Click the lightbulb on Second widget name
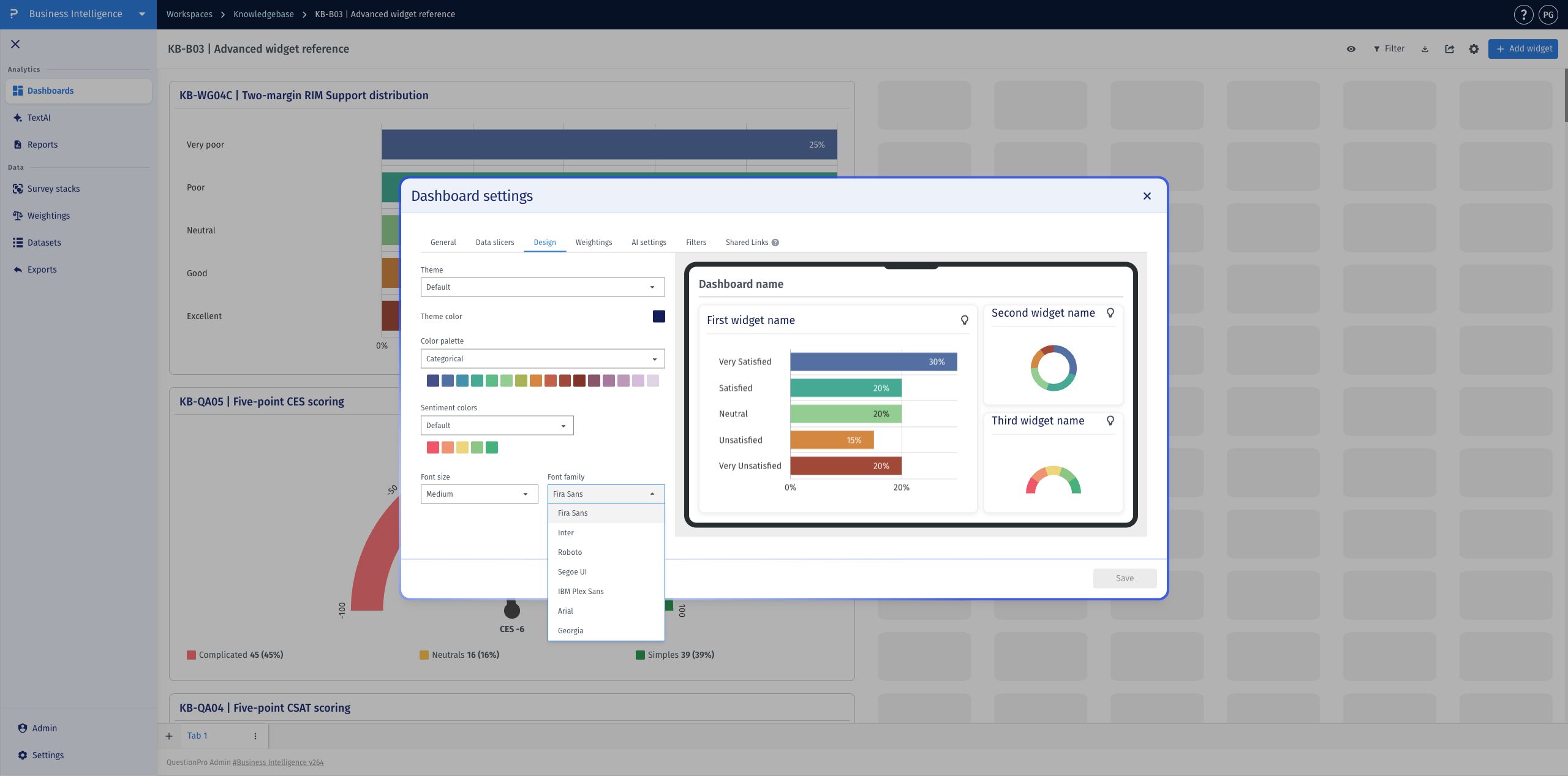The width and height of the screenshot is (1568, 776). point(1110,313)
